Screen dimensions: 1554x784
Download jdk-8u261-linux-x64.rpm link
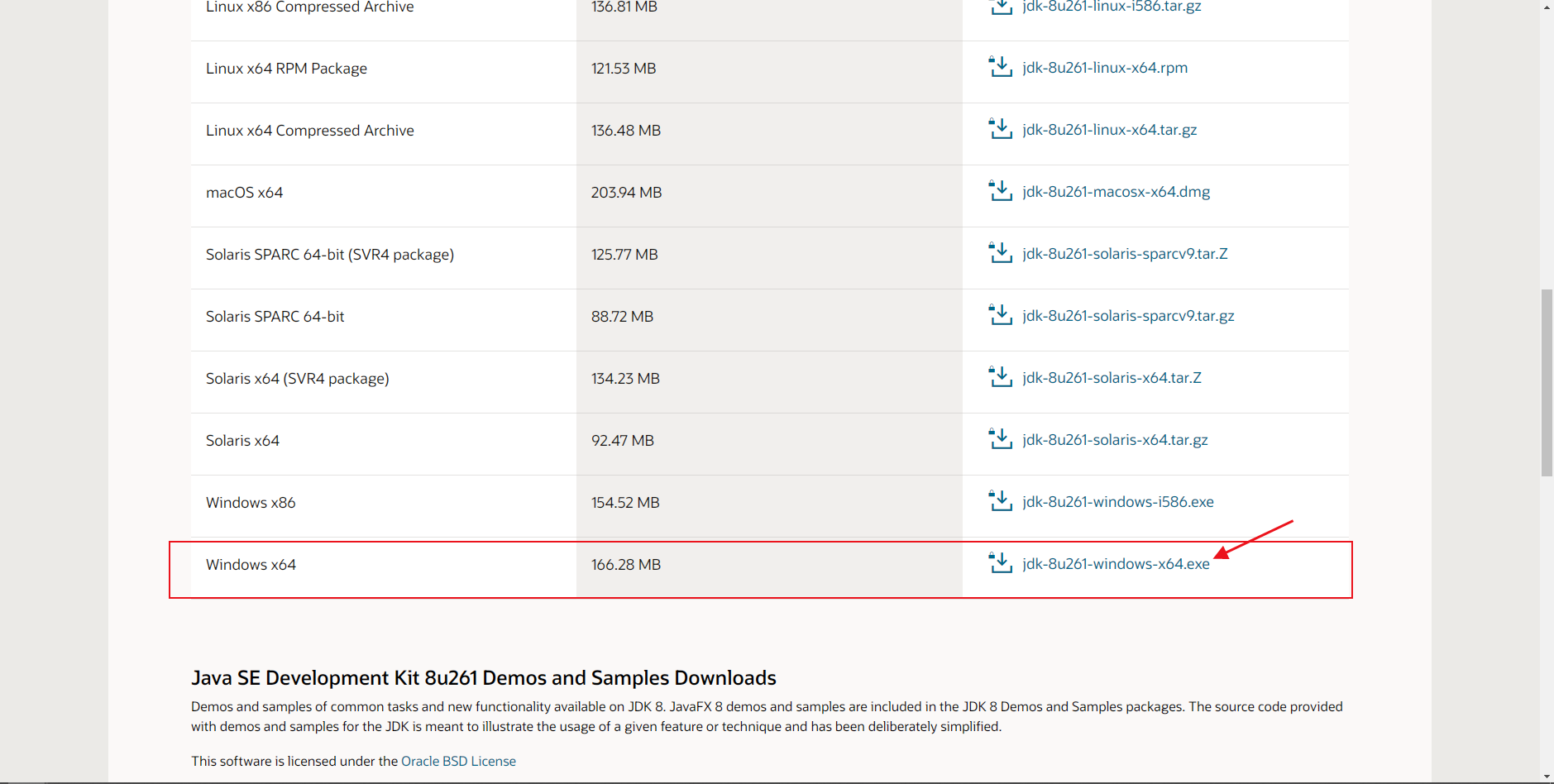pos(1105,68)
